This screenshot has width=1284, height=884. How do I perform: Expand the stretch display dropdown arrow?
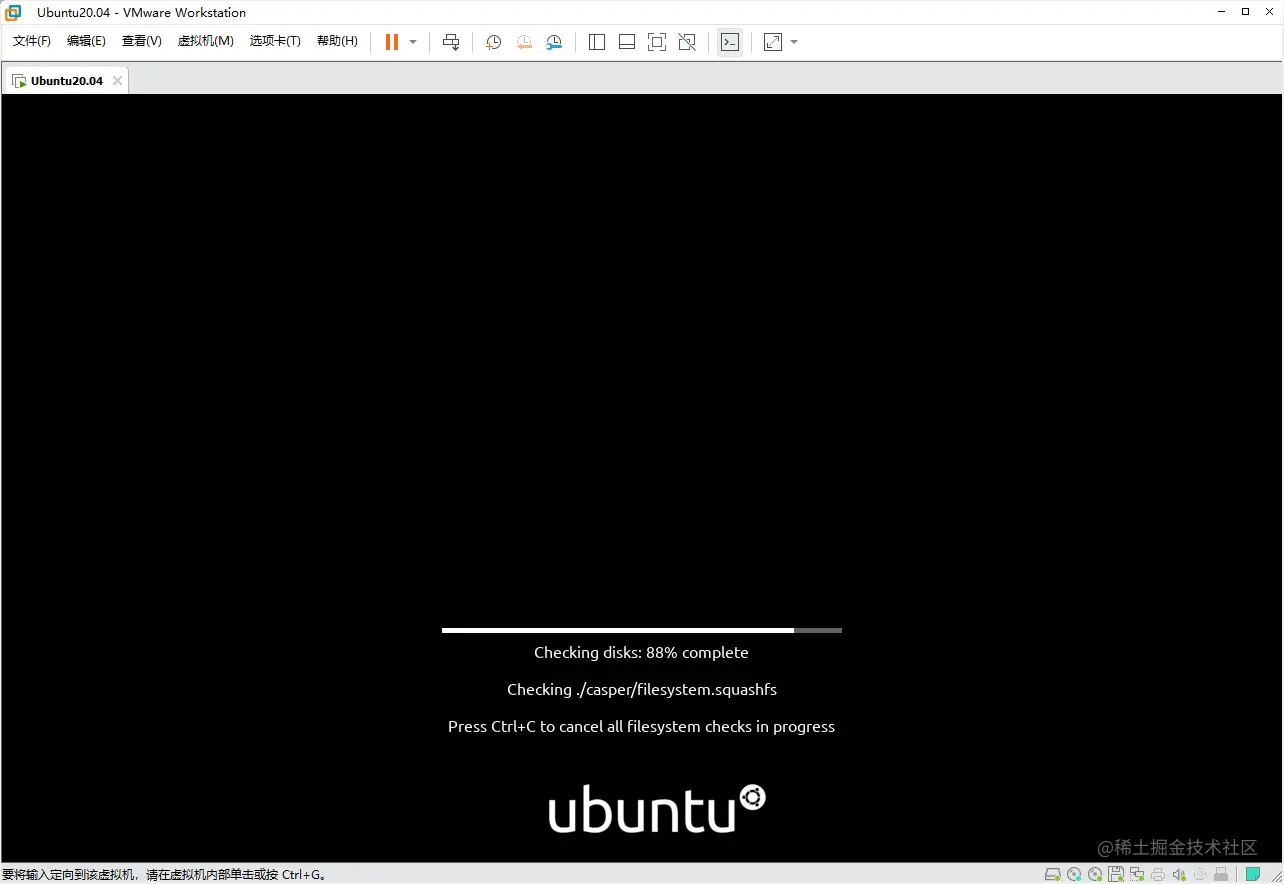[x=794, y=42]
